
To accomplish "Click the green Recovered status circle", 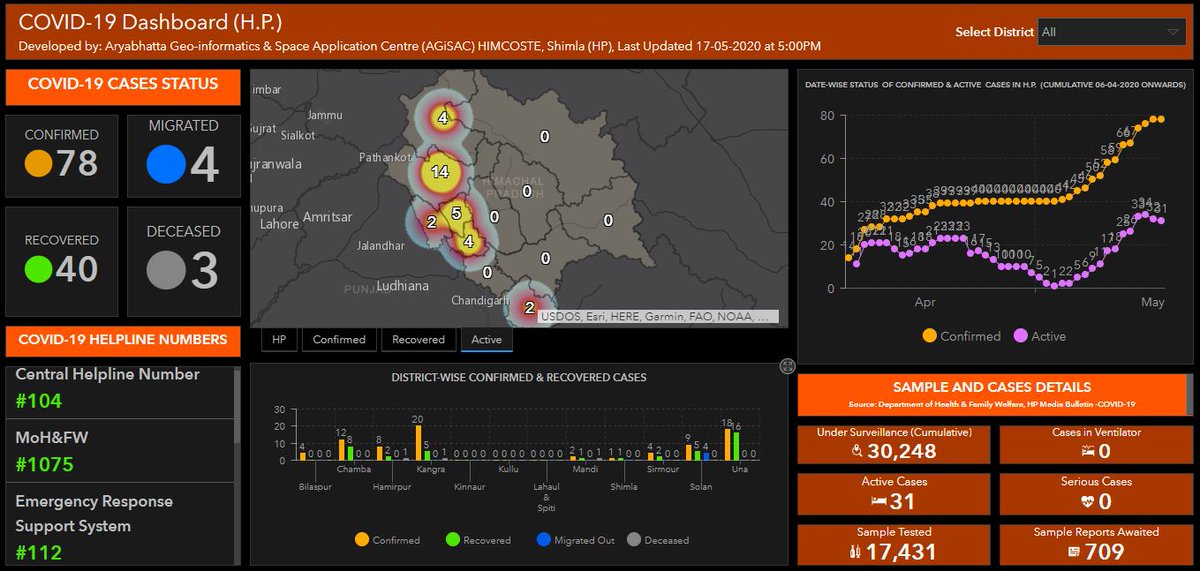I will (38, 268).
